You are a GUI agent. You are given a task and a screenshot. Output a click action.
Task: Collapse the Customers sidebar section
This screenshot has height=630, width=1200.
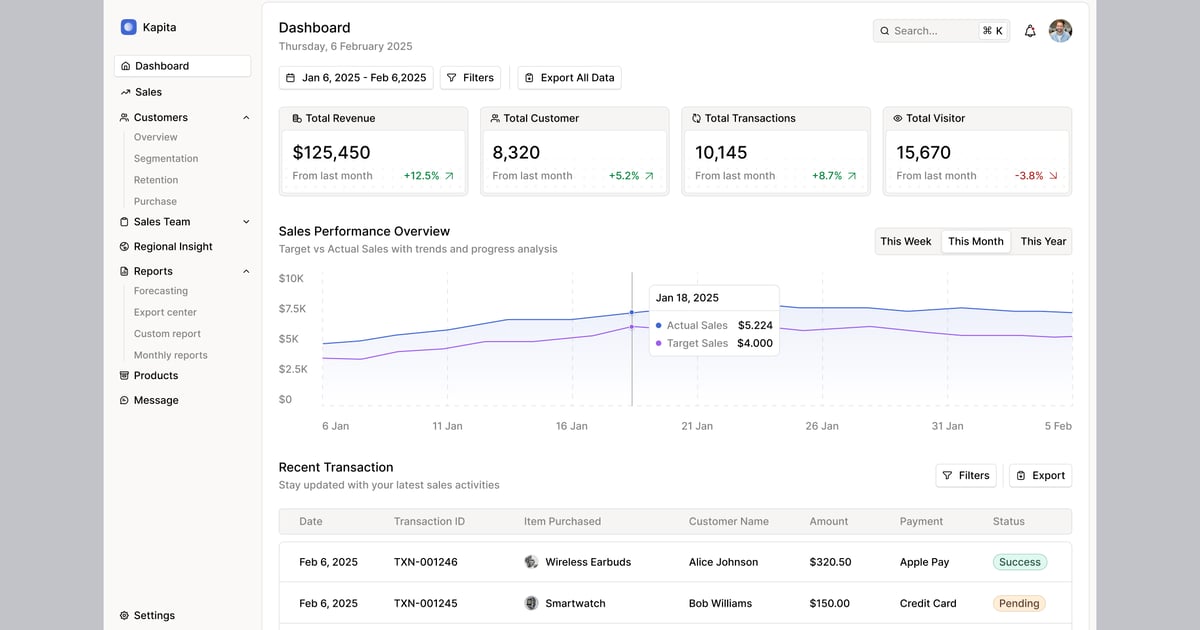pos(246,118)
